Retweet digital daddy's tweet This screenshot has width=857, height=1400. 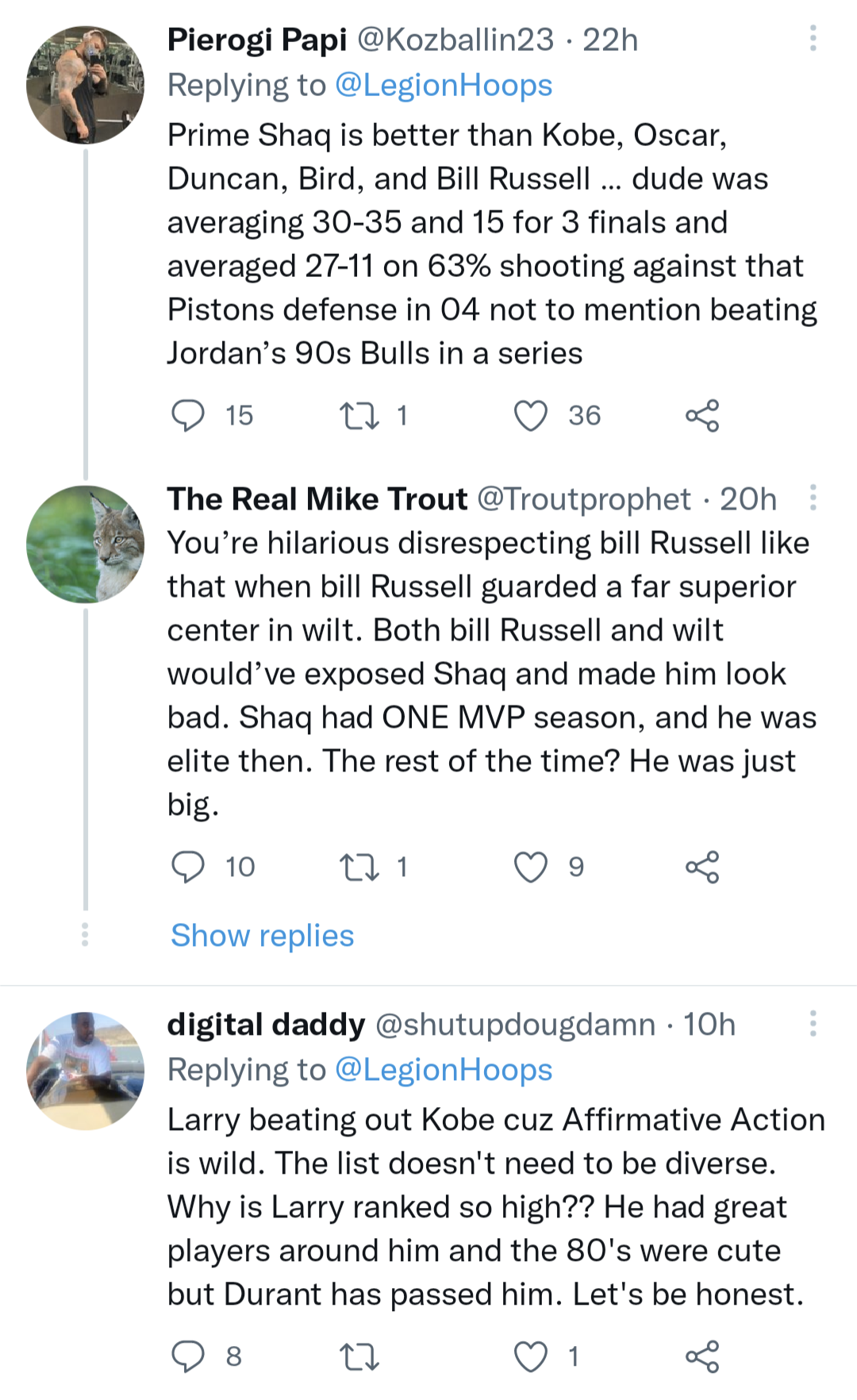pyautogui.click(x=359, y=1356)
